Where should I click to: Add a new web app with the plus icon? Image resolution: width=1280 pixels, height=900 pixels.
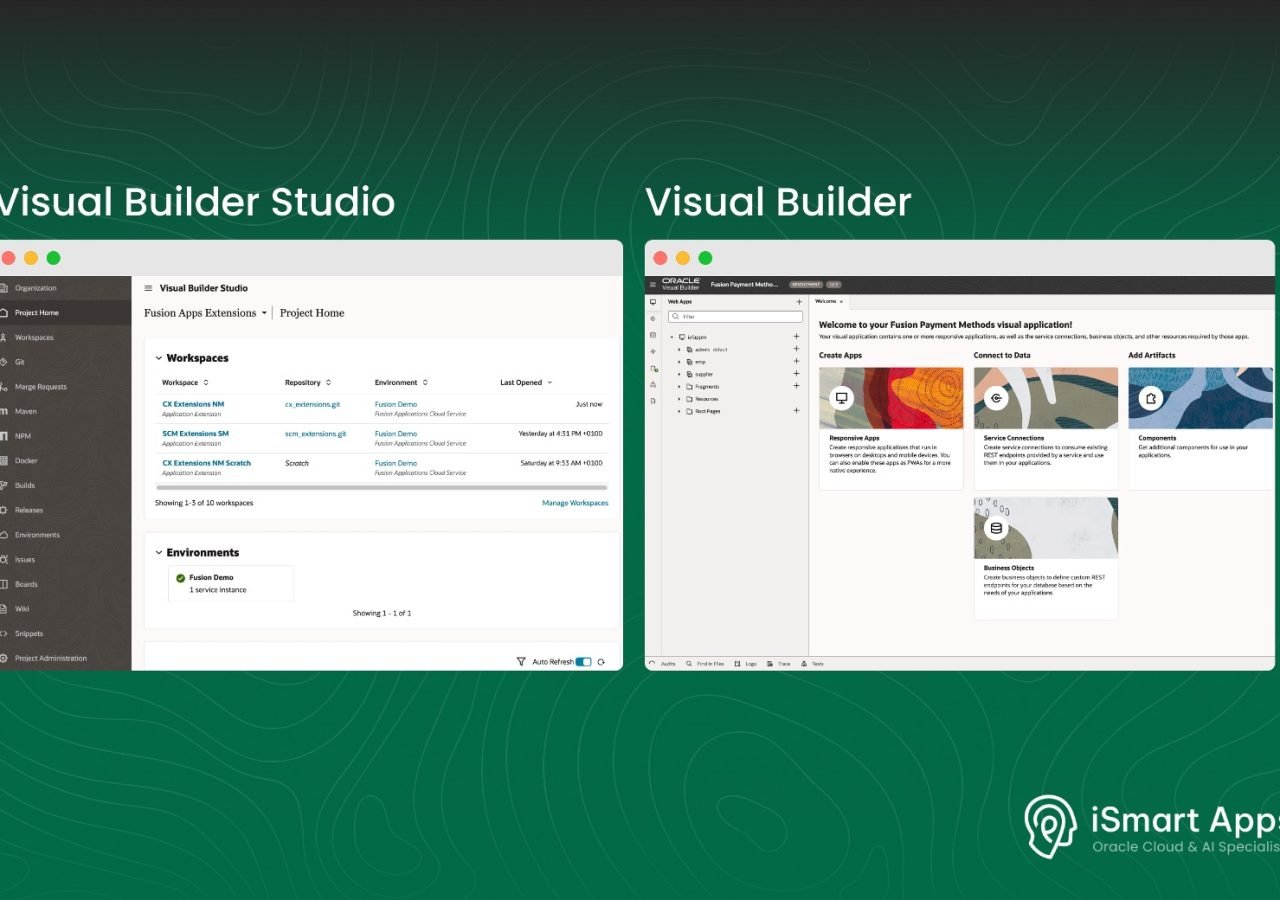[799, 301]
